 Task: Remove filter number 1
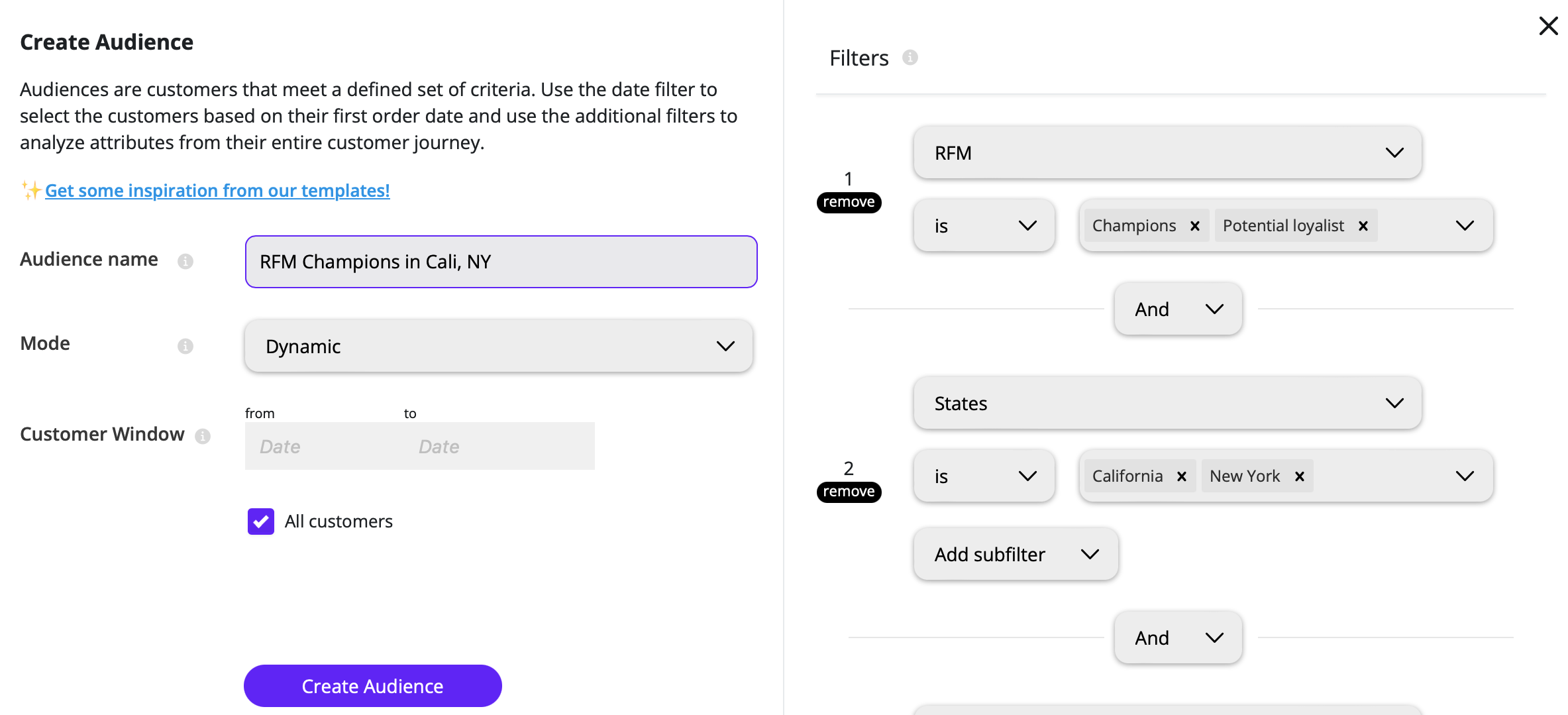click(849, 202)
